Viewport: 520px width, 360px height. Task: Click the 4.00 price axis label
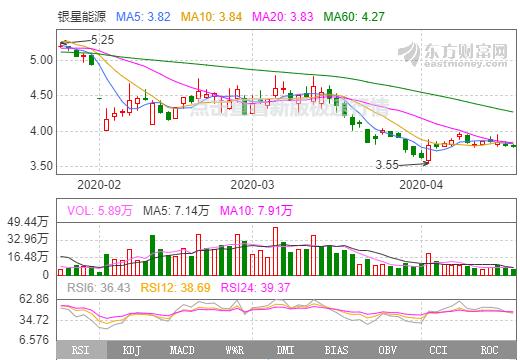(x=42, y=131)
